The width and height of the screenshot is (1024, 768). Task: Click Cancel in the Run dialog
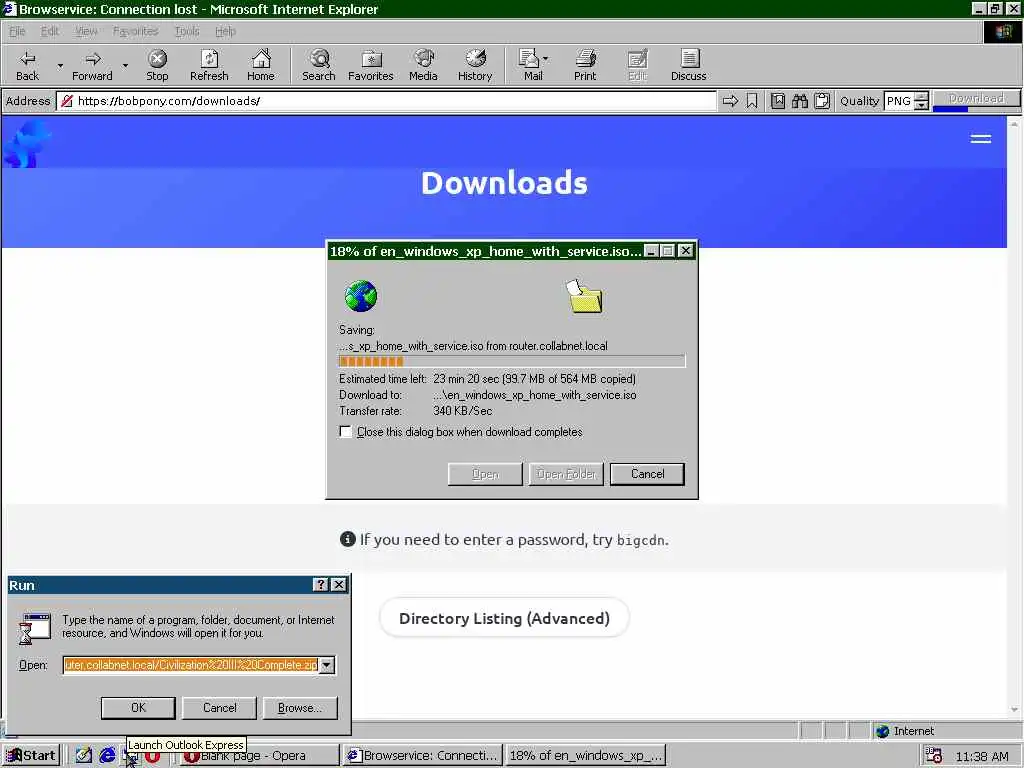[219, 708]
